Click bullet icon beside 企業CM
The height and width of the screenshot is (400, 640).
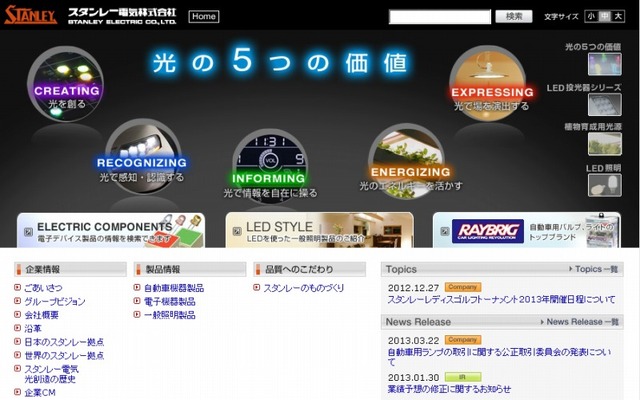pos(18,392)
